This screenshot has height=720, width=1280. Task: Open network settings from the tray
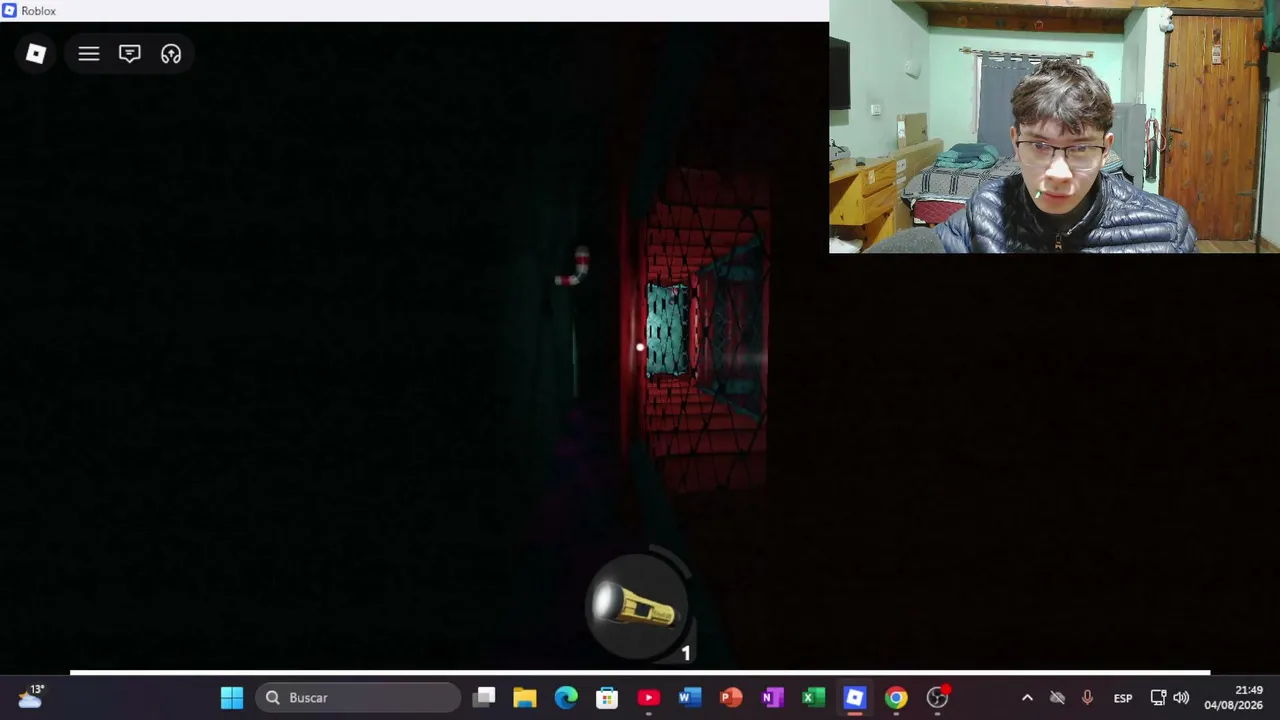(x=1158, y=698)
